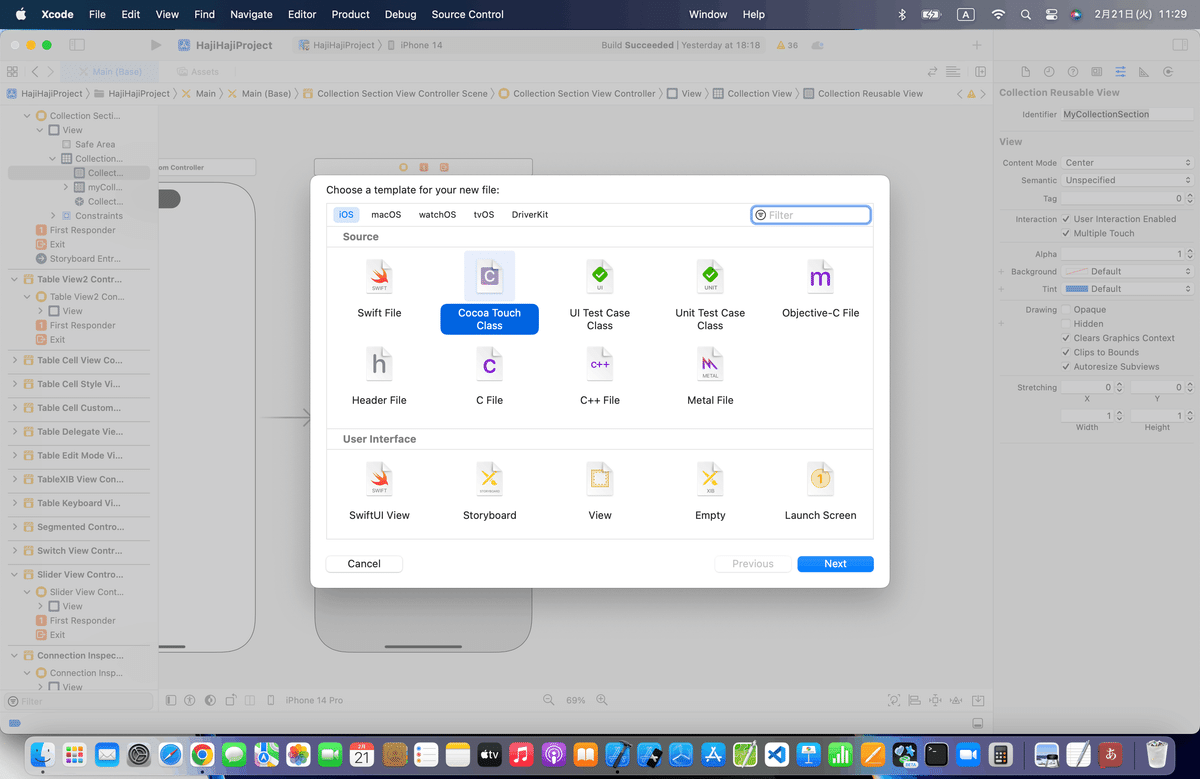The width and height of the screenshot is (1200, 779).
Task: Click the Identifier field MyCollectionSection
Action: point(1127,114)
